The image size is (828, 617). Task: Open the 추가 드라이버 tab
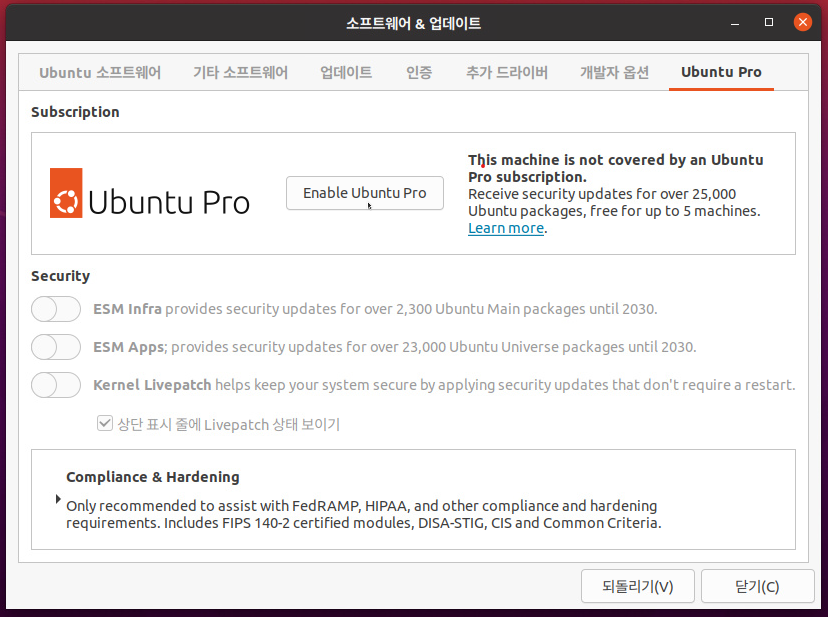point(507,72)
